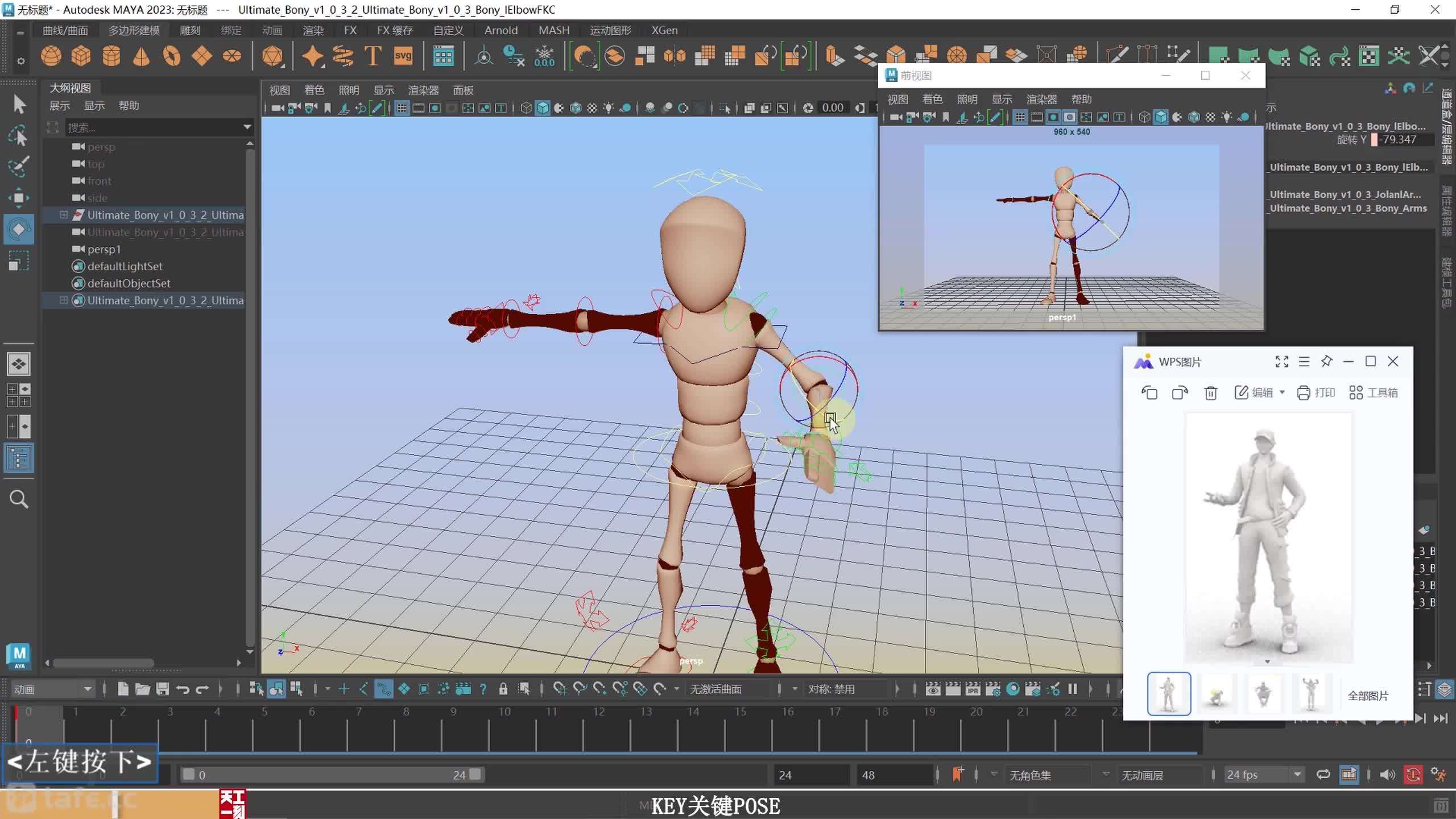Delete the image in WPS picture viewer
The width and height of the screenshot is (1456, 819).
[1210, 392]
